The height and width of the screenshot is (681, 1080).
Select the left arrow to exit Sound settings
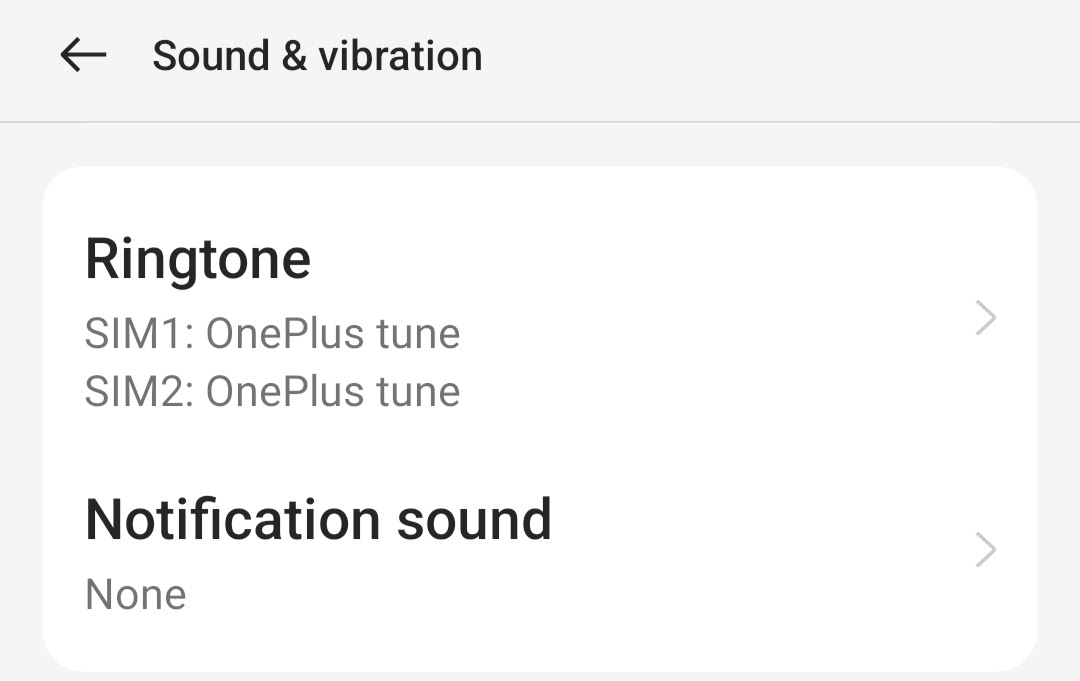coord(85,55)
